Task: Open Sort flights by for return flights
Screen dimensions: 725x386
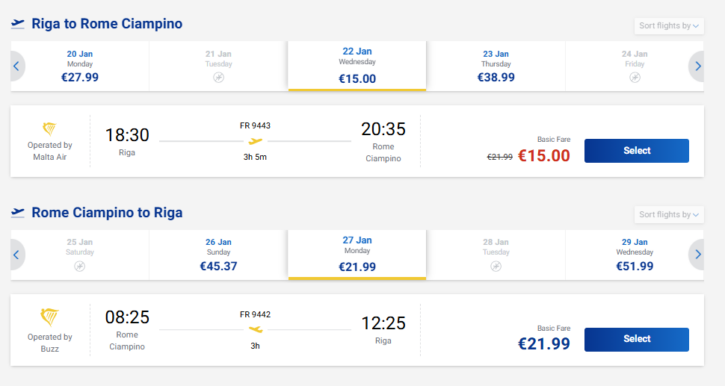Action: [x=669, y=214]
